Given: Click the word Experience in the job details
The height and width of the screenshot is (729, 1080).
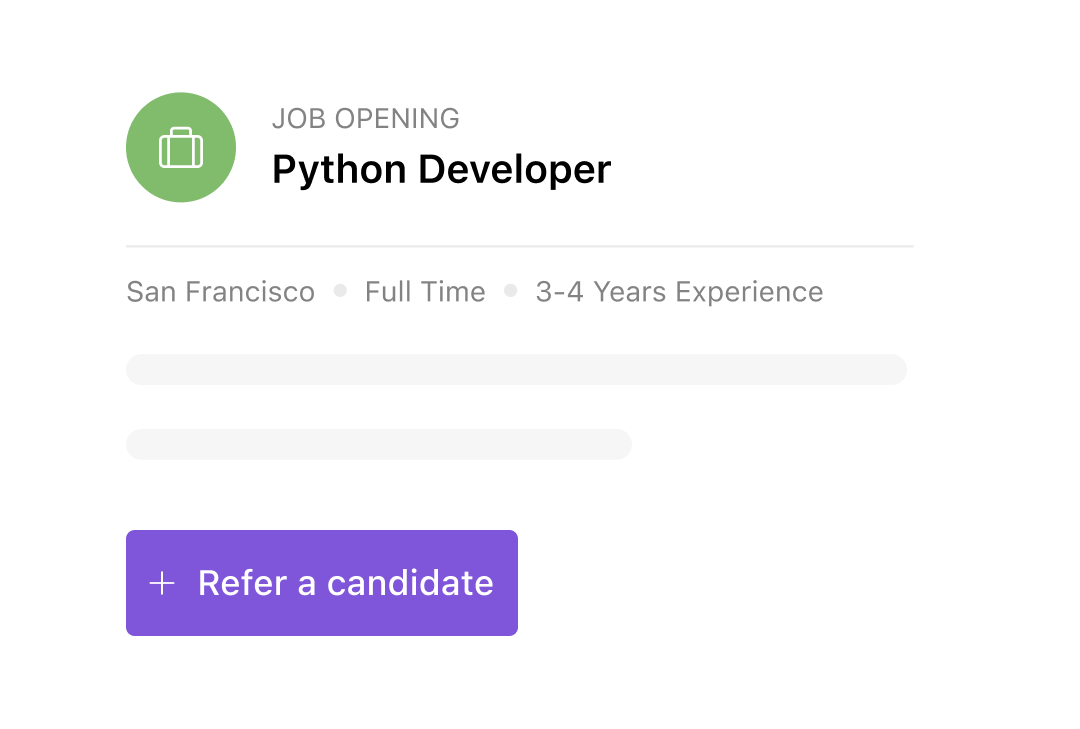Looking at the screenshot, I should (749, 292).
